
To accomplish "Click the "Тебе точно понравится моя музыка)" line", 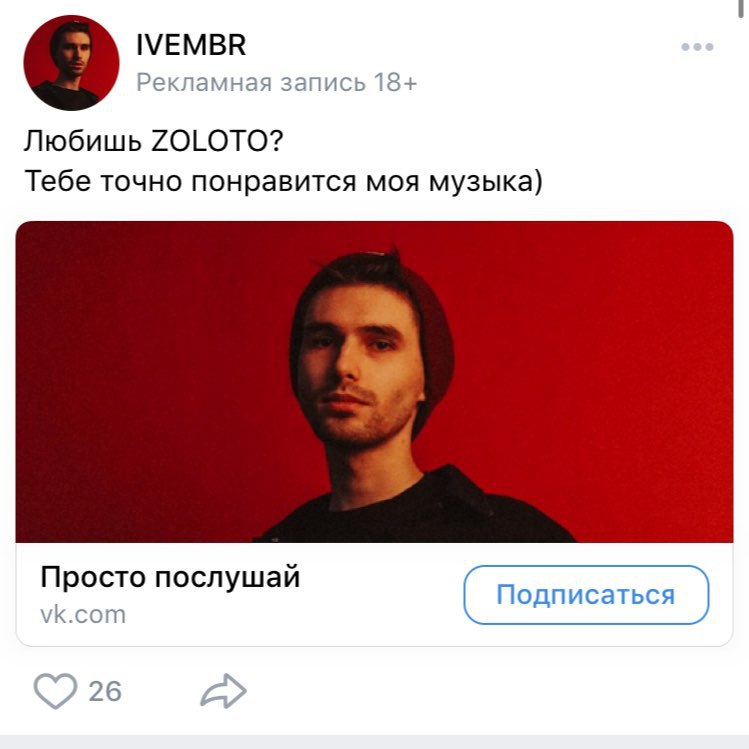I will click(283, 182).
